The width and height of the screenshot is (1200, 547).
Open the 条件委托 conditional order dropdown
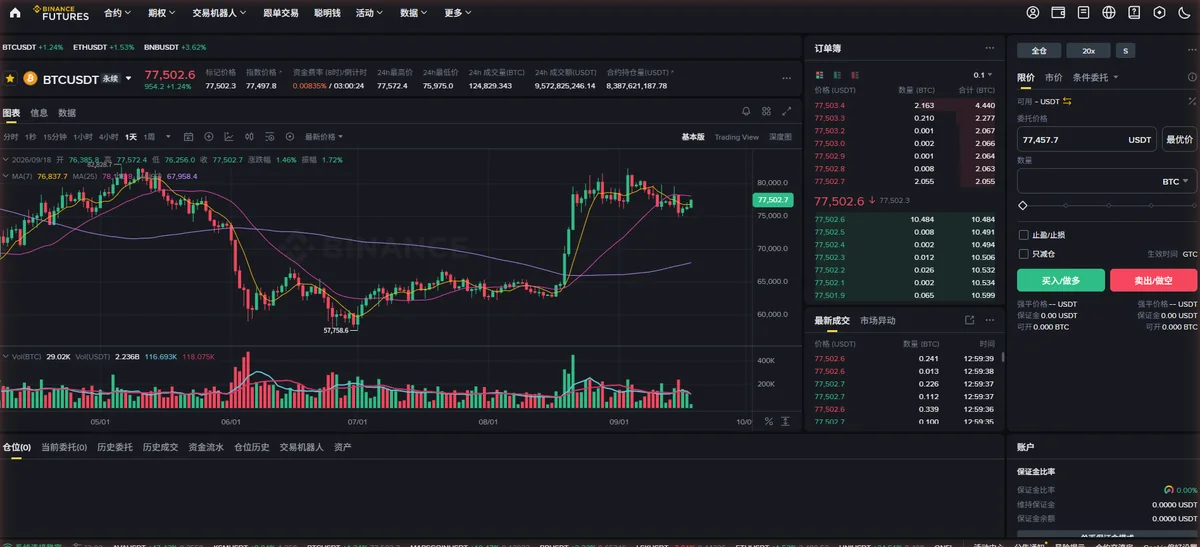tap(1096, 77)
